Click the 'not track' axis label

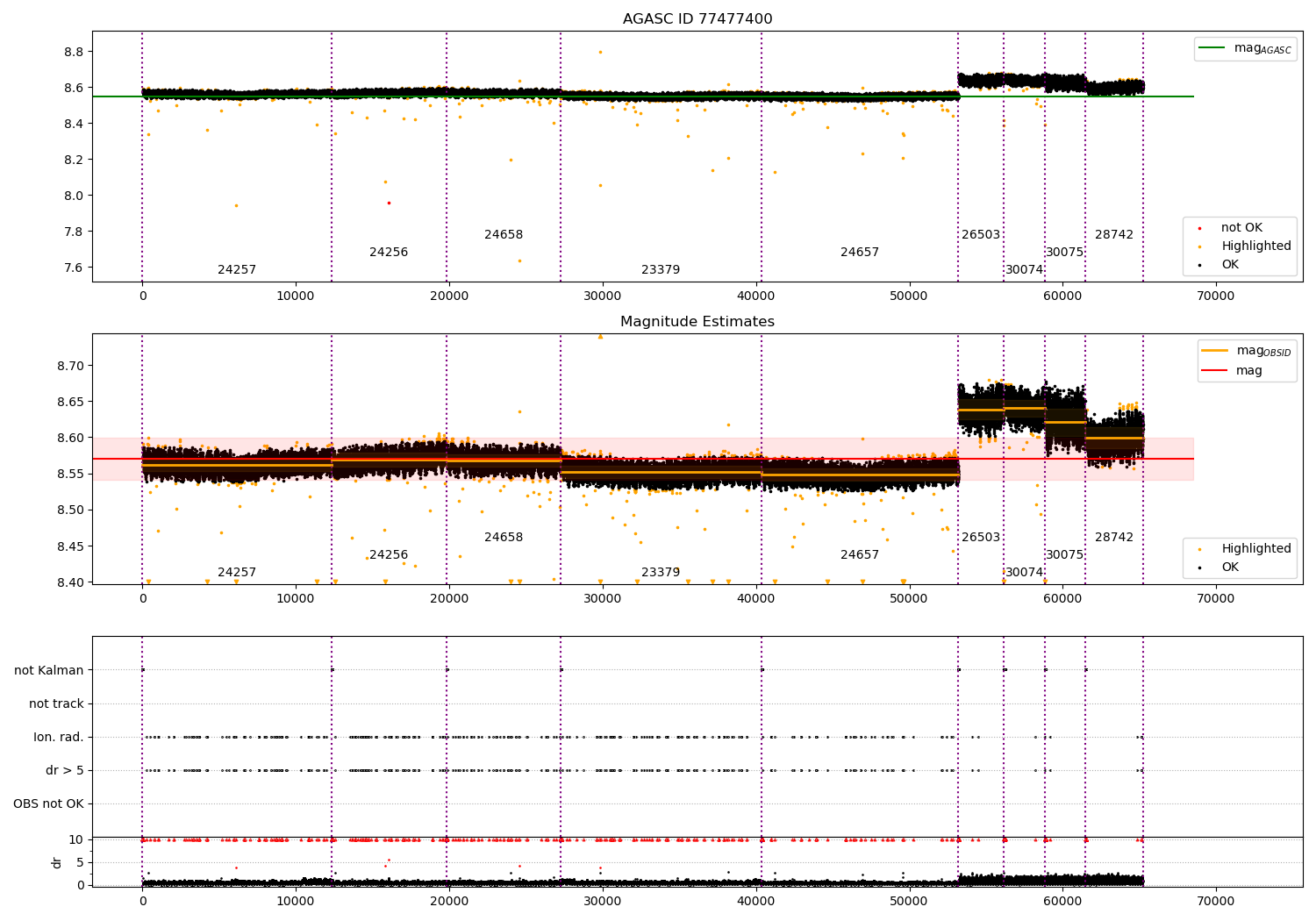point(56,704)
